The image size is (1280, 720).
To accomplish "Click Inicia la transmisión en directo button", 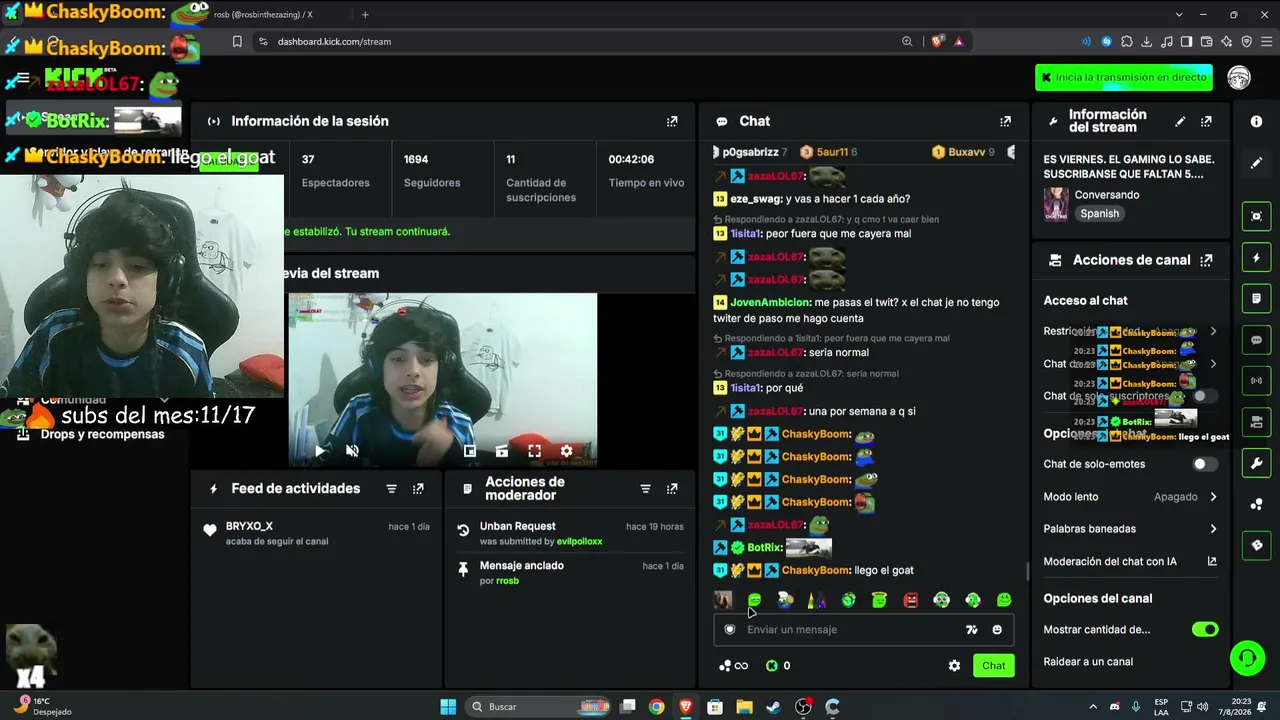I will tap(1124, 78).
